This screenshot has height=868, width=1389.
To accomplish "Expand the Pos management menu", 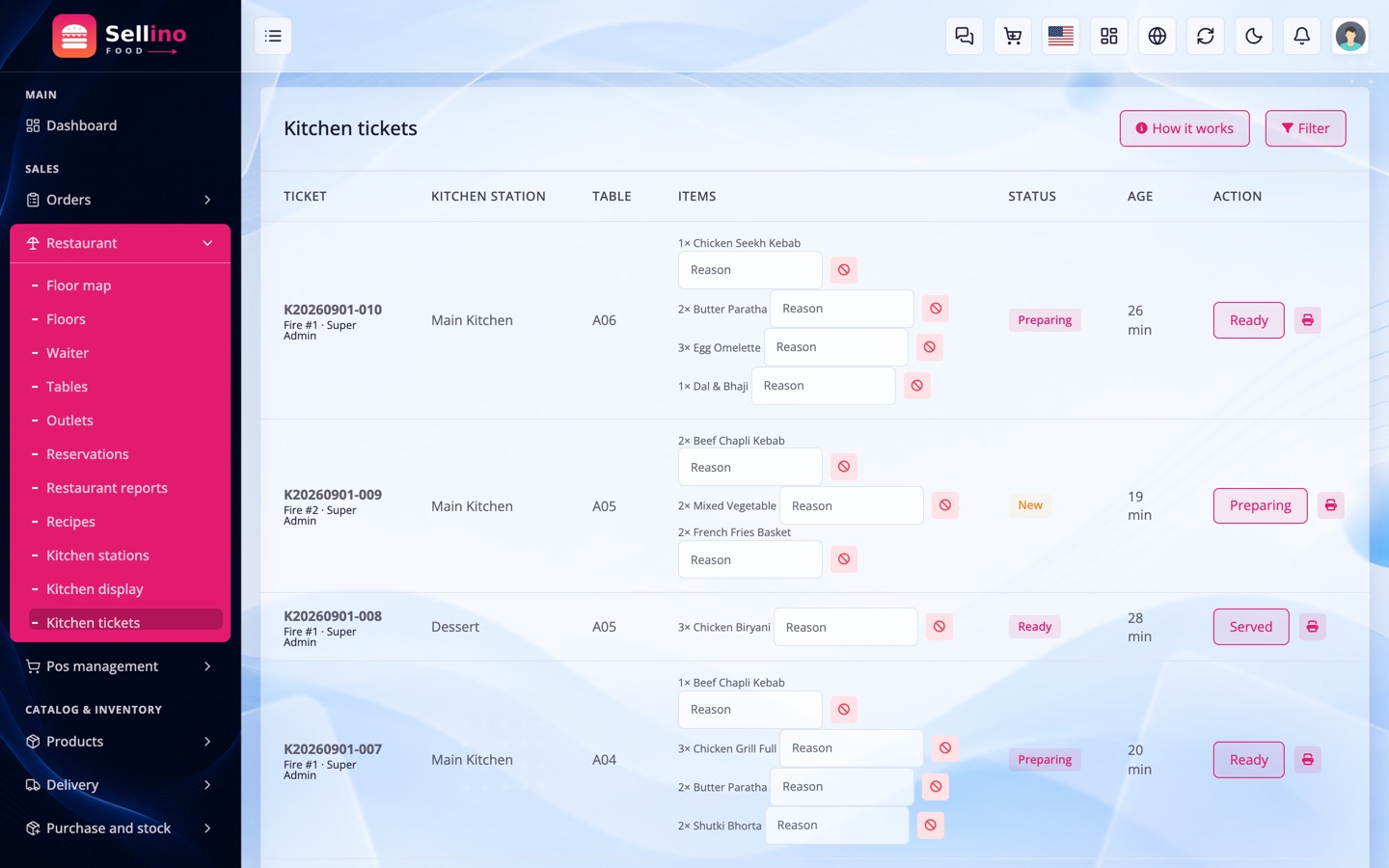I will [x=121, y=666].
